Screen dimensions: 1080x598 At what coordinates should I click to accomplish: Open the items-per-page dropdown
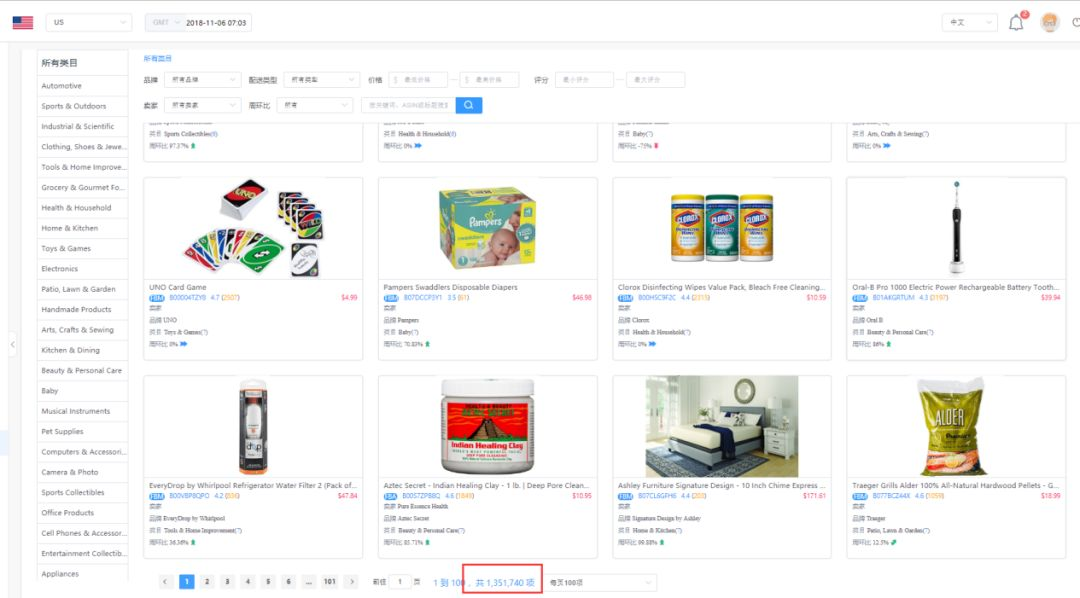click(x=601, y=582)
